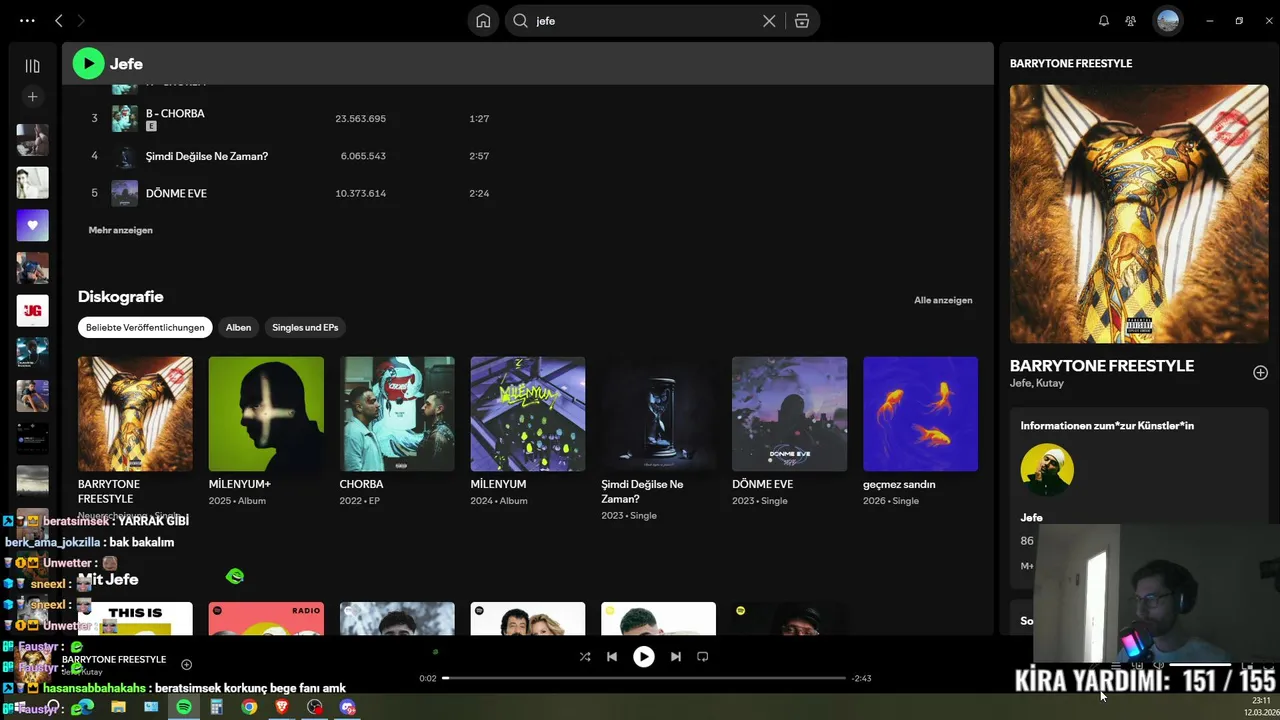The height and width of the screenshot is (720, 1280).
Task: Skip to the next track
Action: click(x=676, y=657)
